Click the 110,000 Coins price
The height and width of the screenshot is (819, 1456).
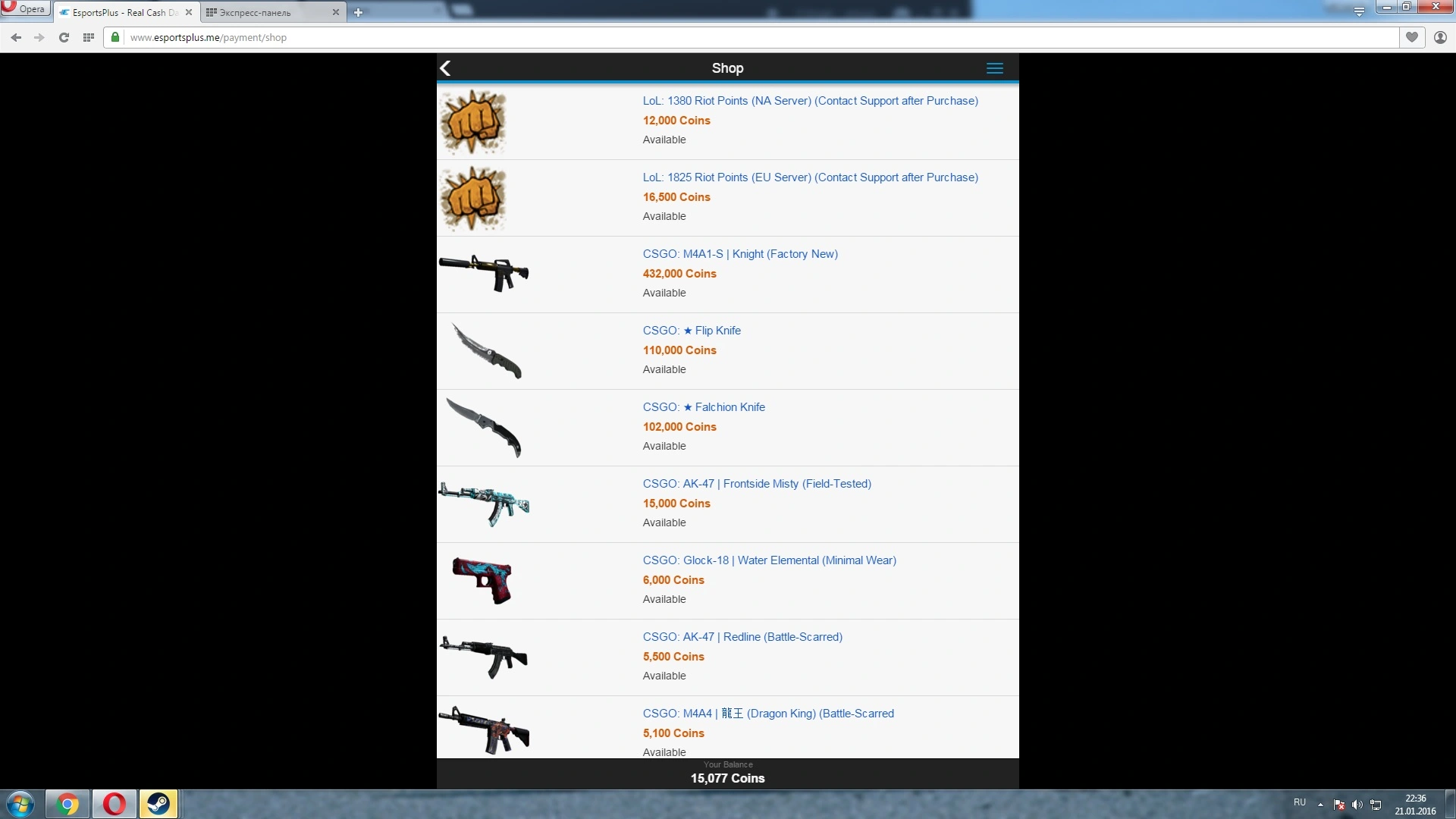pos(679,350)
